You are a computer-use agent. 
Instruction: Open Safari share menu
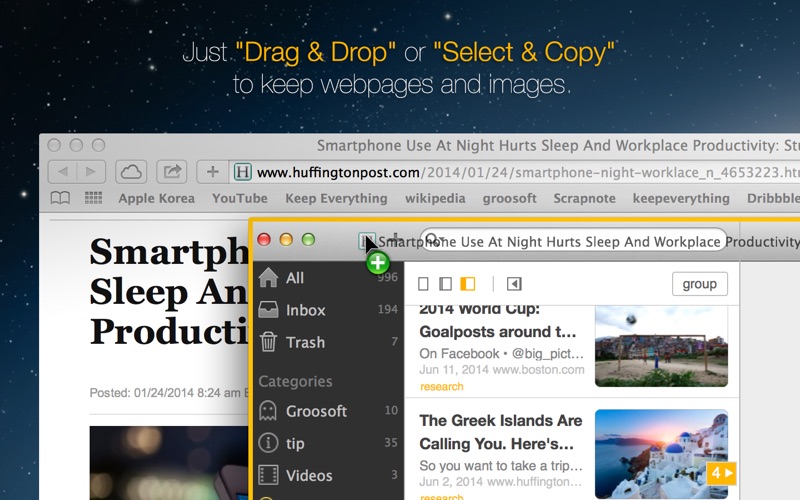point(171,172)
